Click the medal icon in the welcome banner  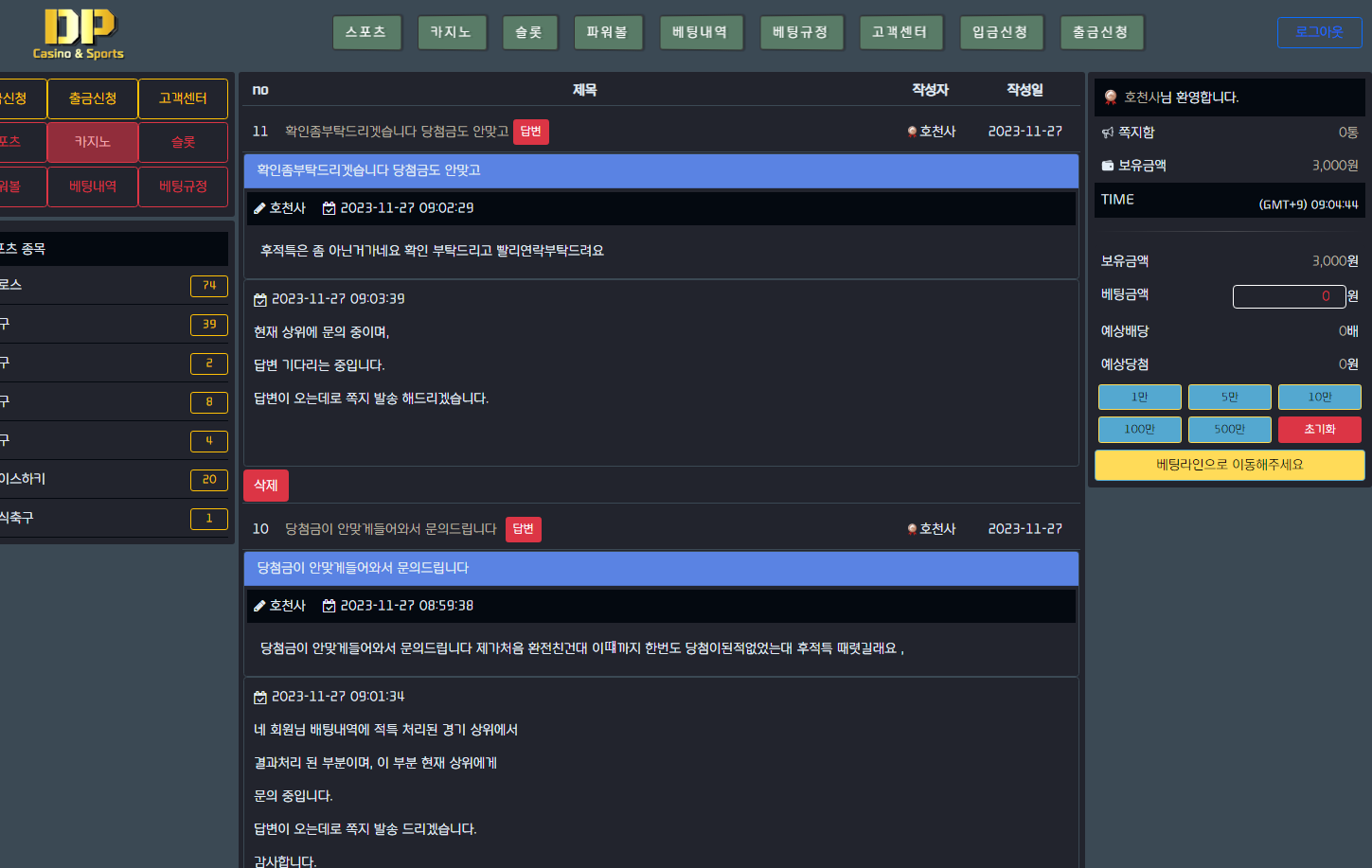point(1111,97)
